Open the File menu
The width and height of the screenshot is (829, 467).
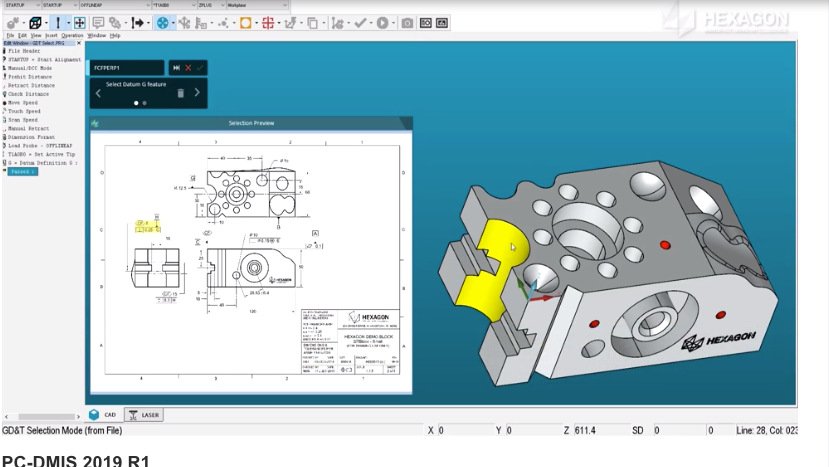[x=10, y=35]
